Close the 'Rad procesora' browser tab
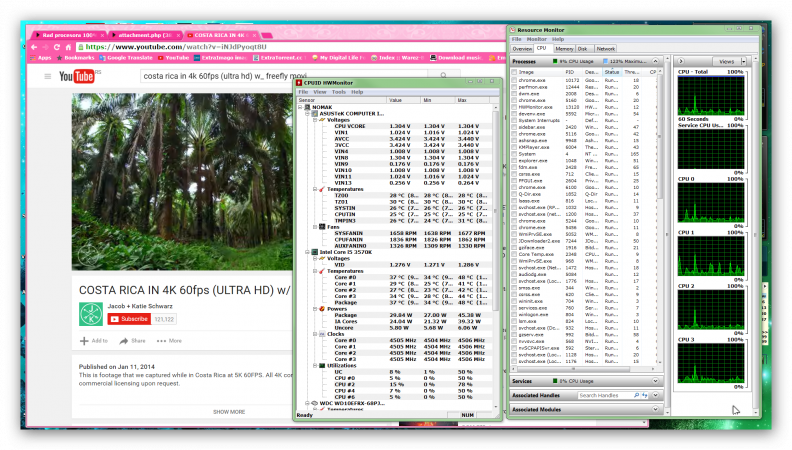 [x=102, y=35]
